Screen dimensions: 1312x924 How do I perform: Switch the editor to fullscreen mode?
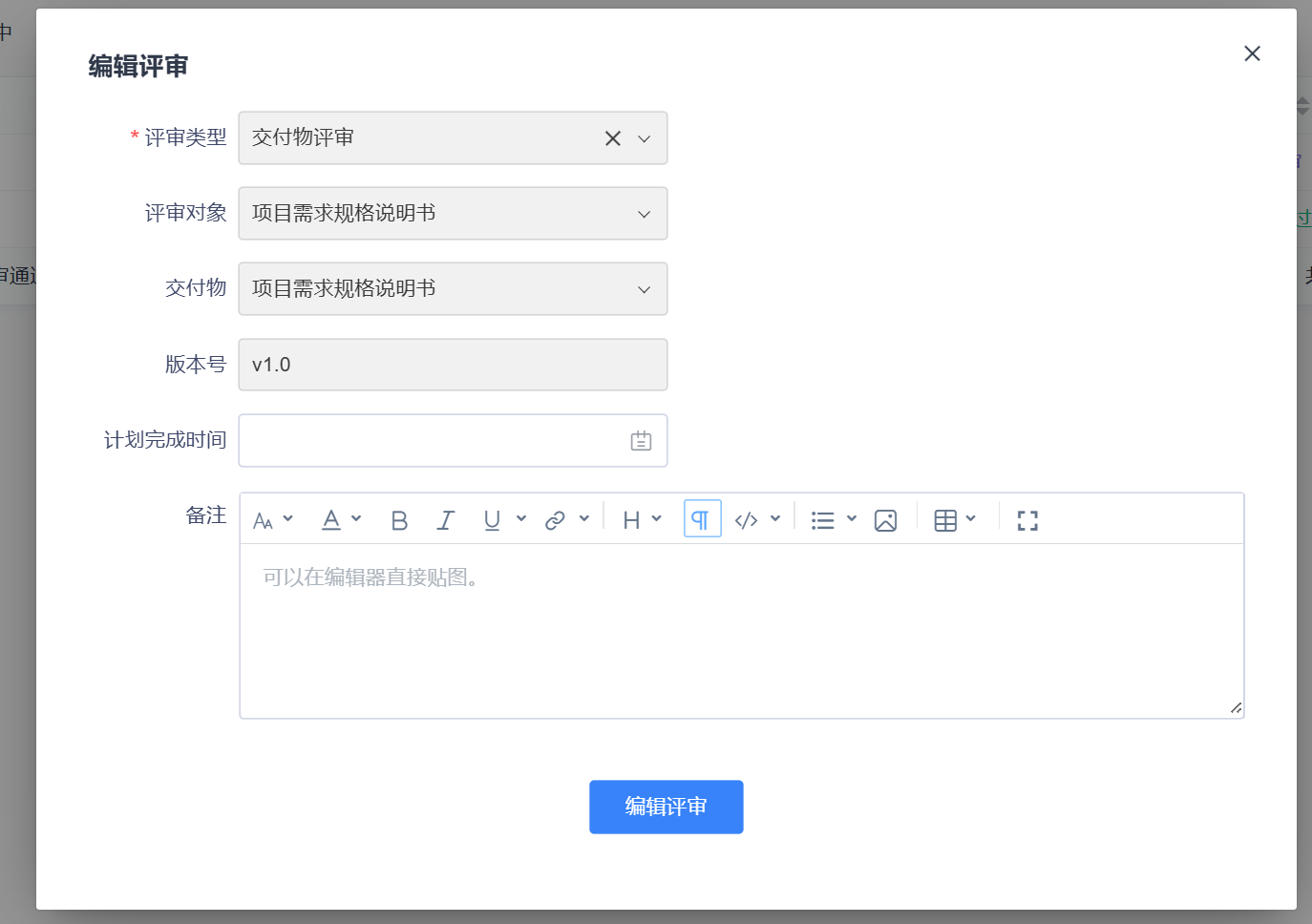[1027, 520]
